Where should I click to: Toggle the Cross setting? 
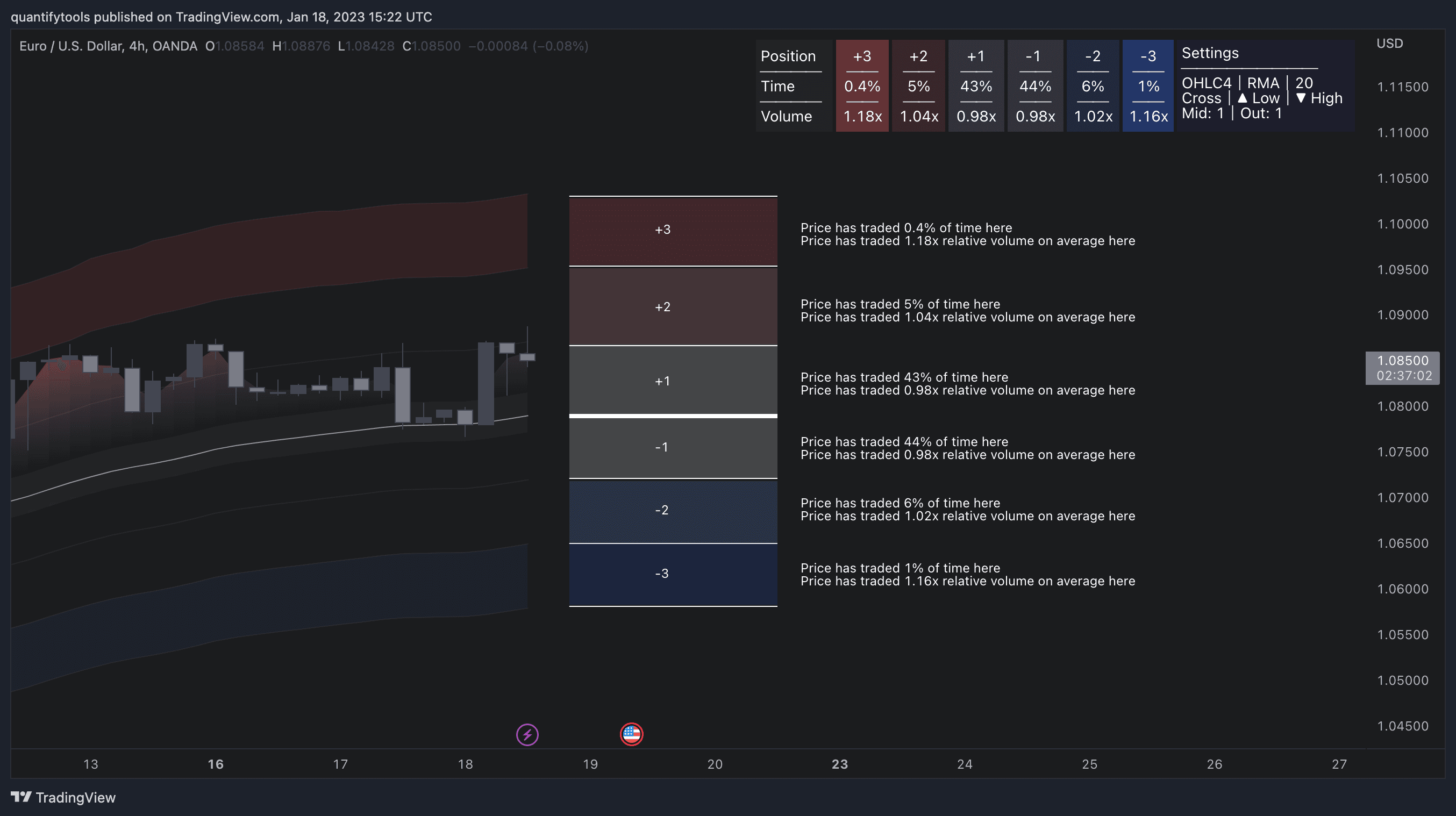tap(1202, 98)
